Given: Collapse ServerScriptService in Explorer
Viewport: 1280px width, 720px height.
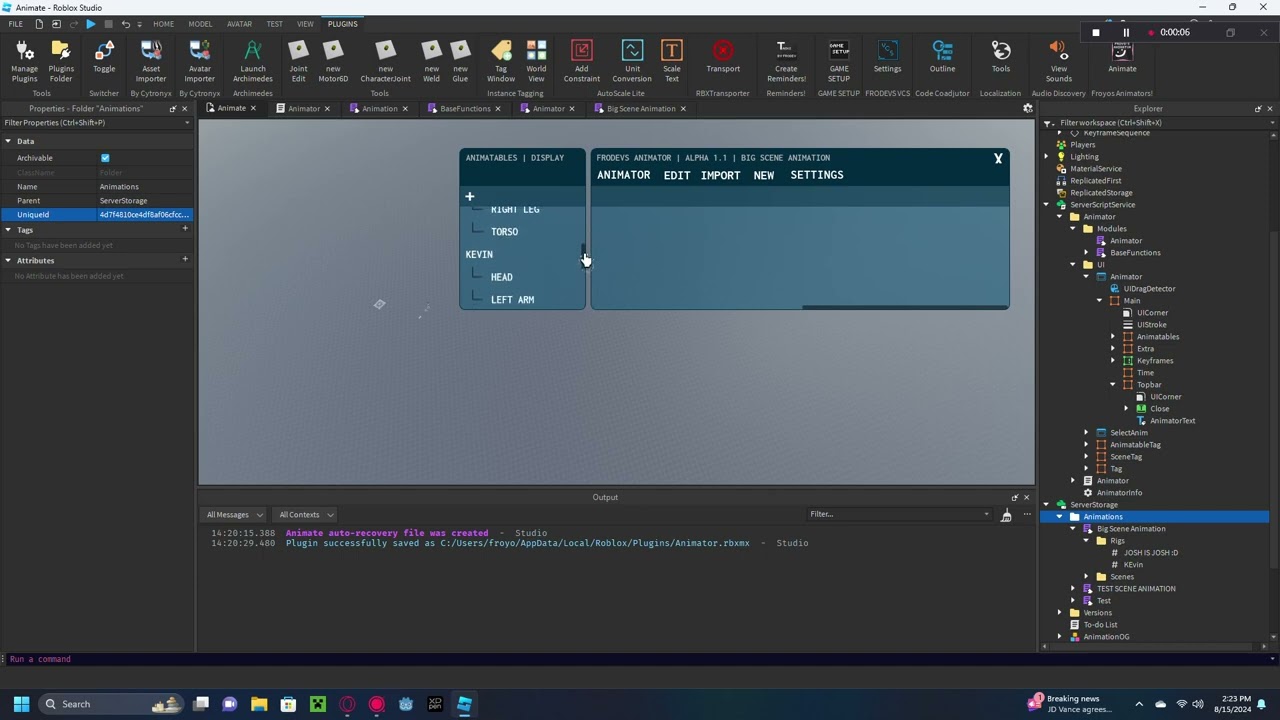Looking at the screenshot, I should coord(1047,205).
